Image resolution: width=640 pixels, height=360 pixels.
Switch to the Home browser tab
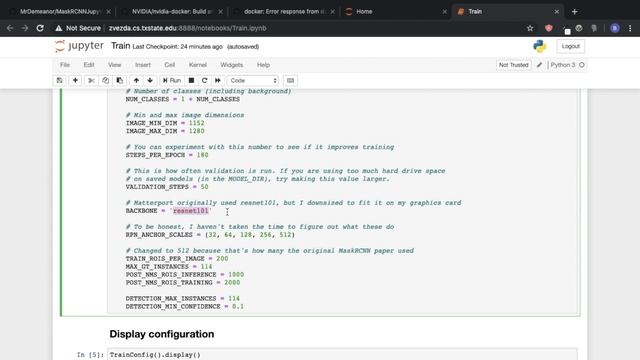tap(364, 11)
